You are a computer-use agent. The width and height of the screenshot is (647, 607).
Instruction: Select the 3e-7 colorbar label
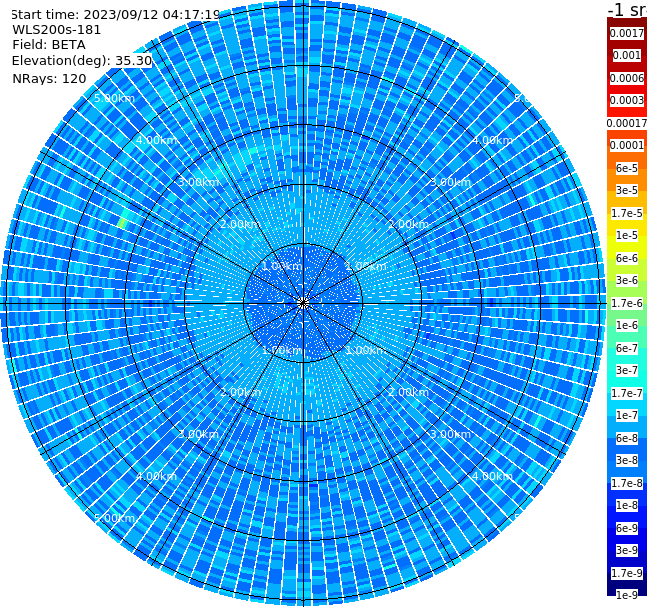(627, 370)
